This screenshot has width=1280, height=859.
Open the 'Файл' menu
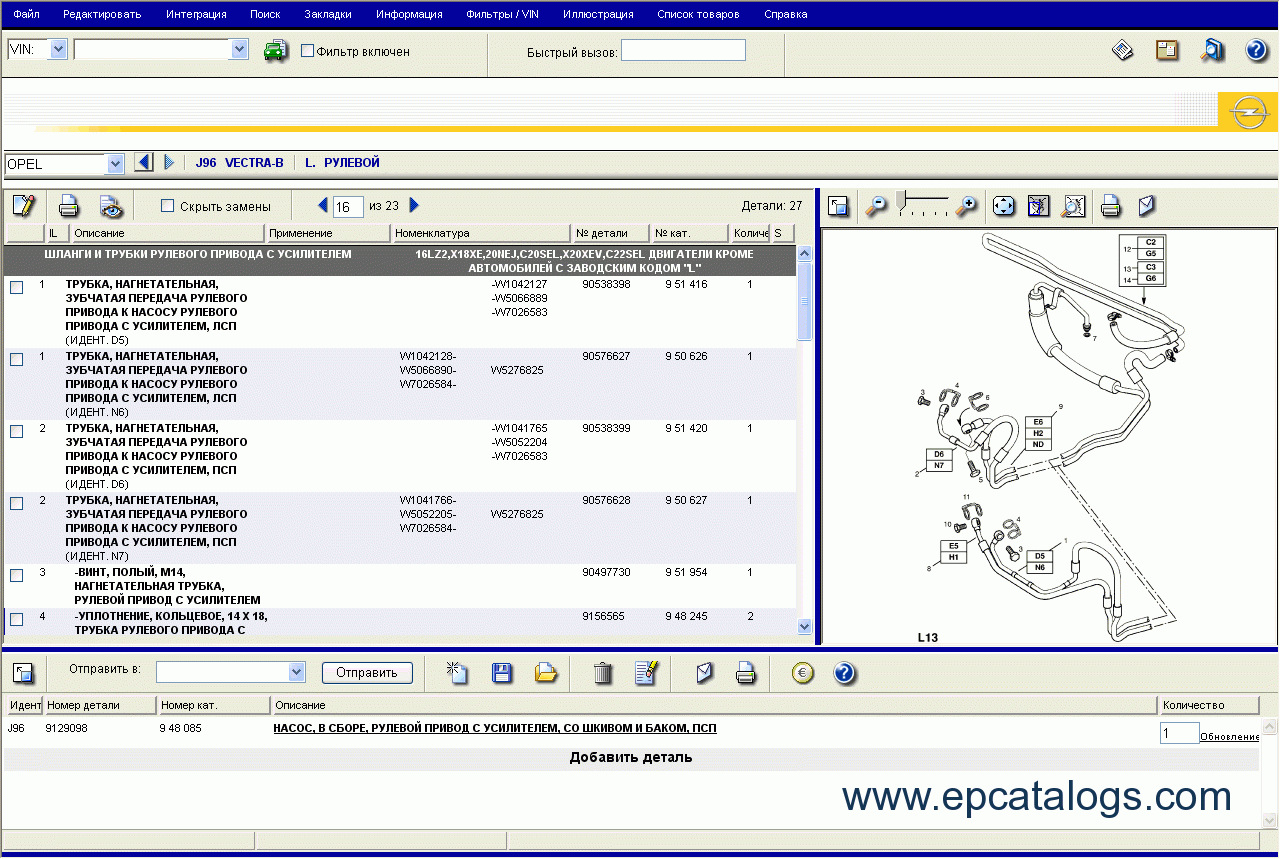[x=26, y=14]
